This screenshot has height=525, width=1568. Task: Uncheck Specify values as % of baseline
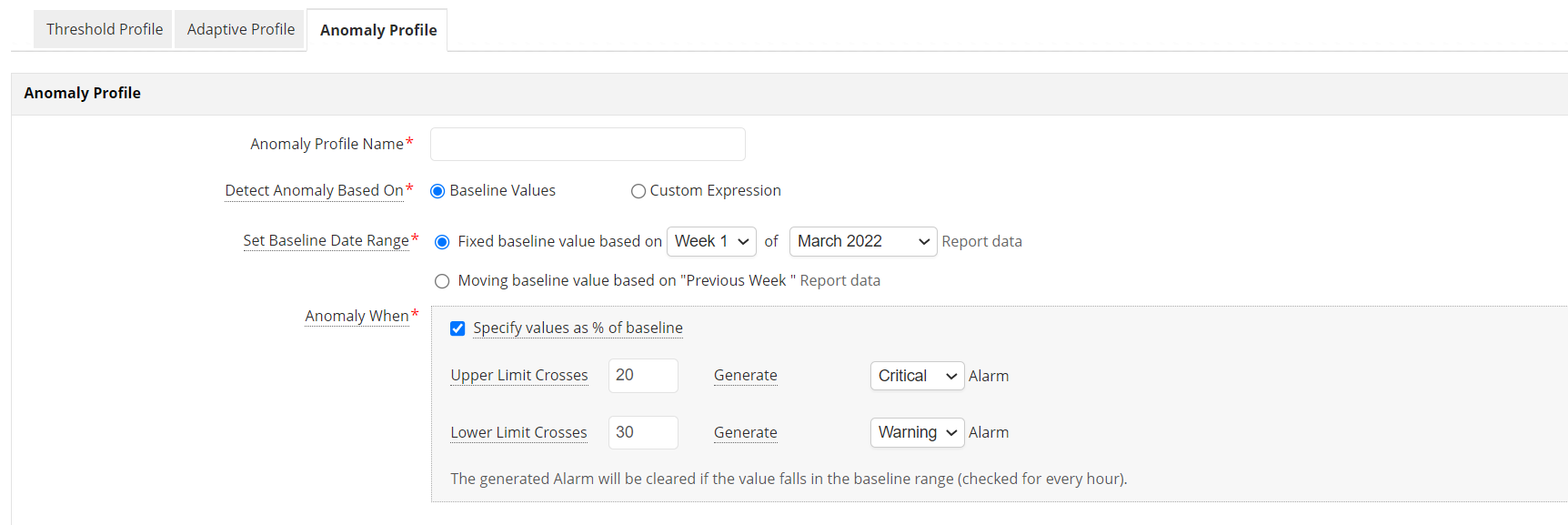point(457,328)
